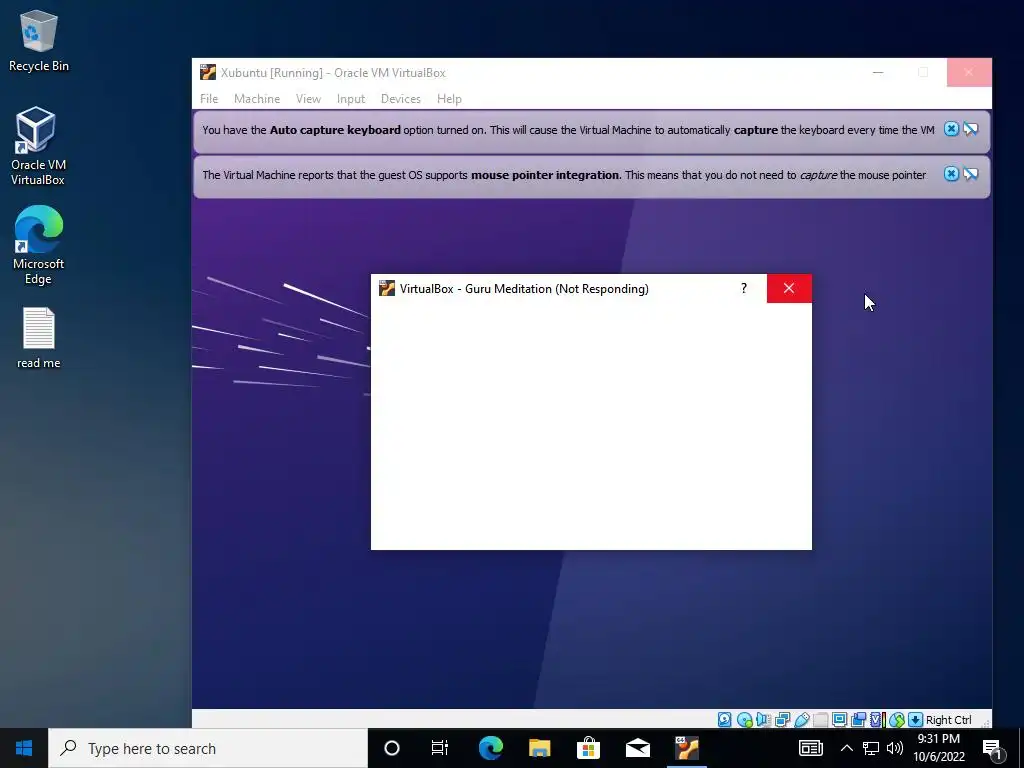Open News and interests taskbar icon
The height and width of the screenshot is (768, 1024).
pyautogui.click(x=810, y=748)
